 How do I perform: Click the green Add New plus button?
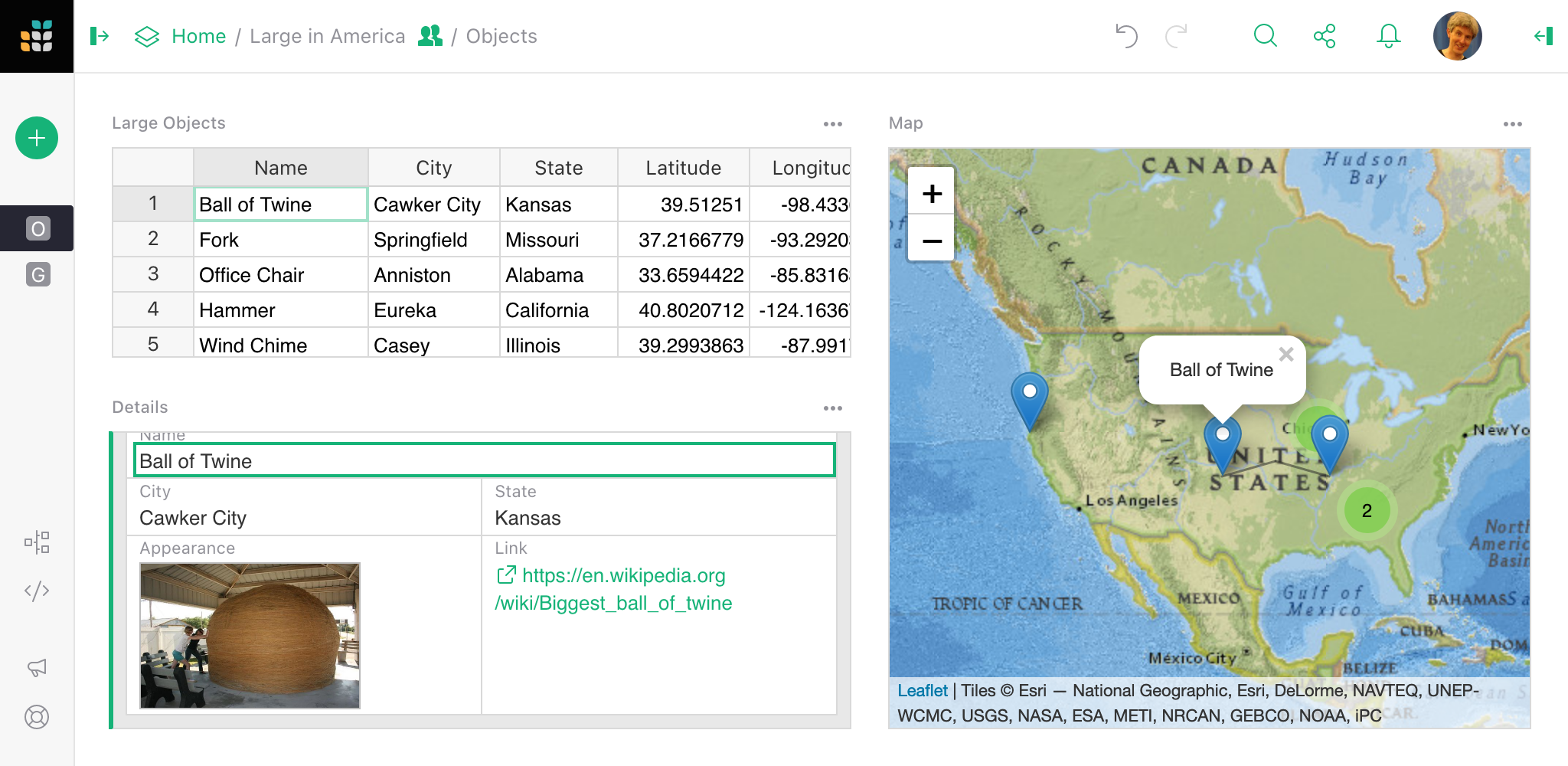[37, 138]
